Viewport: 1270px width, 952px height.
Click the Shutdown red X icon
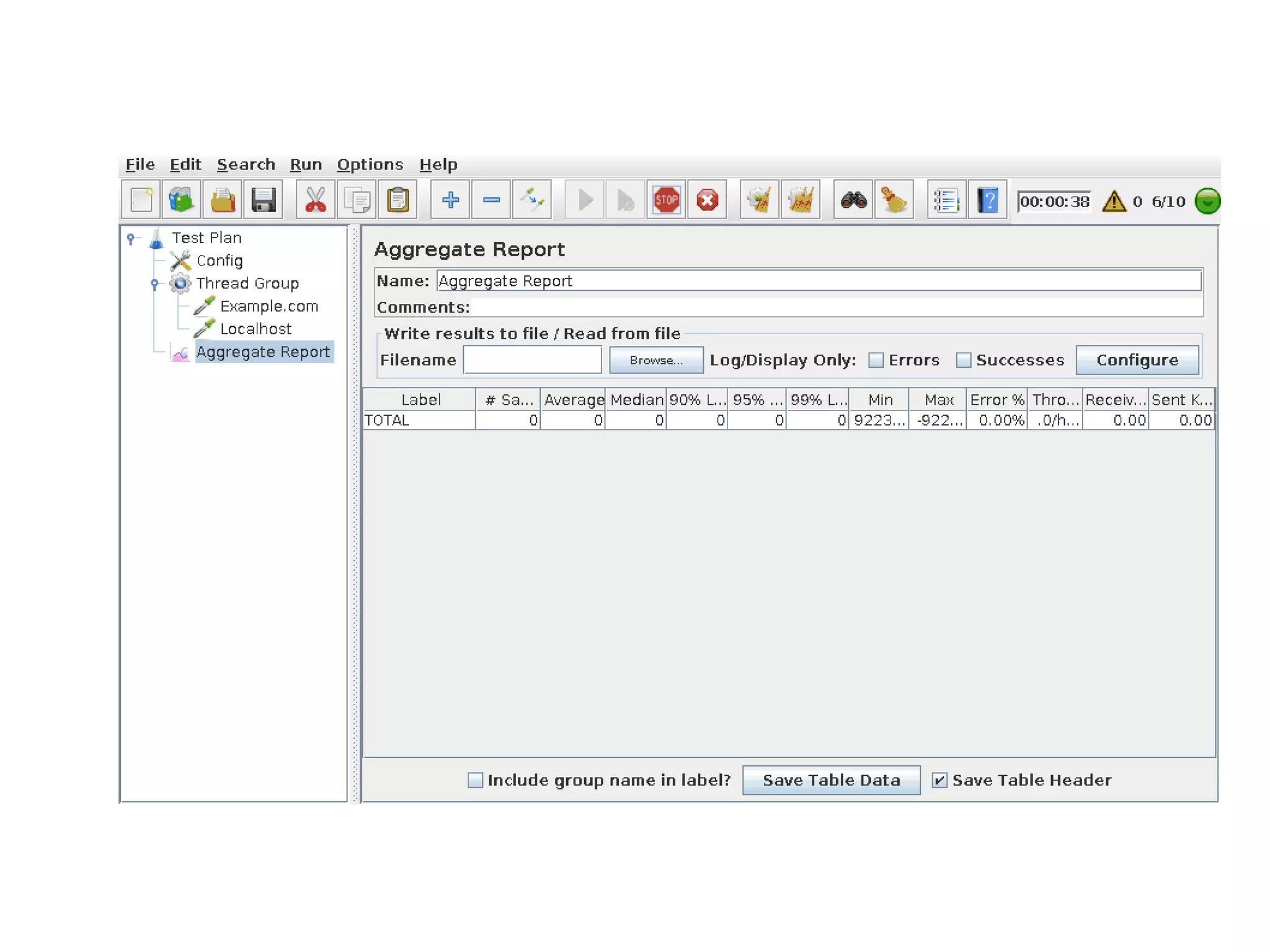707,200
